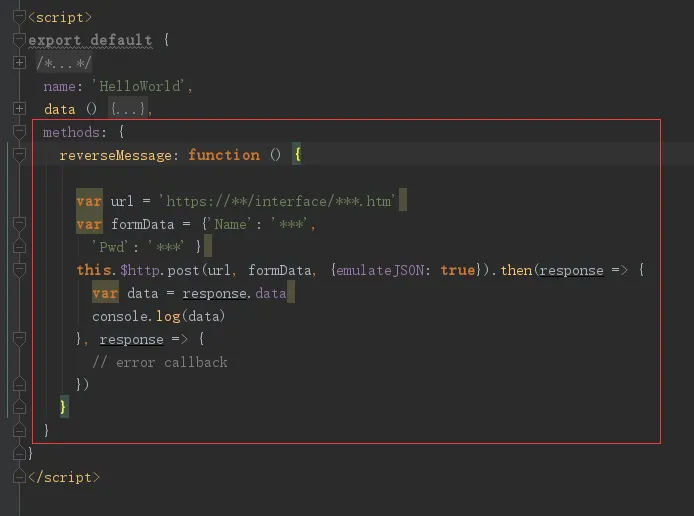
Task: Click 'response' parameter inside then(
Action: pos(571,270)
